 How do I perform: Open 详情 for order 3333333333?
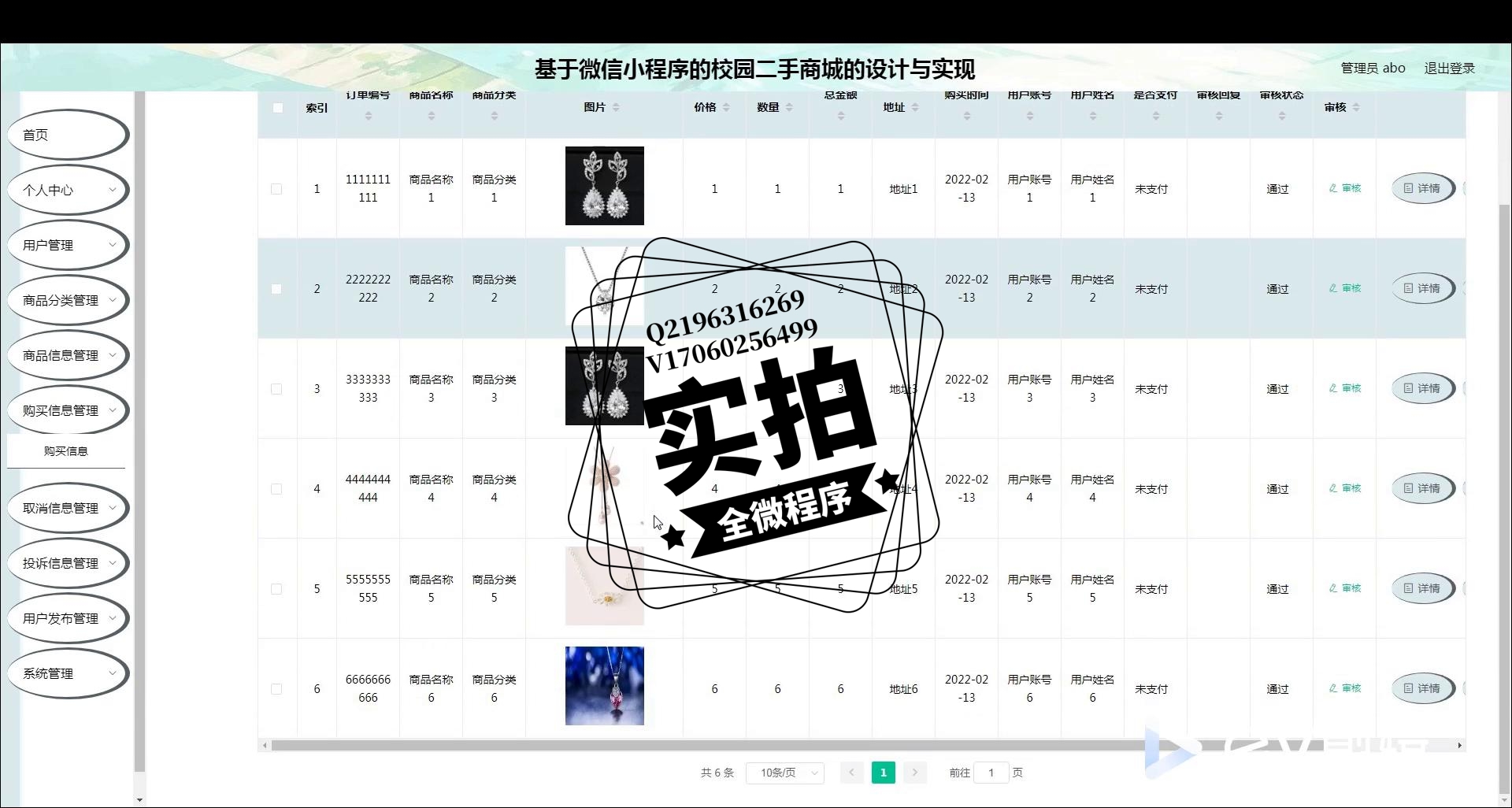[1423, 388]
